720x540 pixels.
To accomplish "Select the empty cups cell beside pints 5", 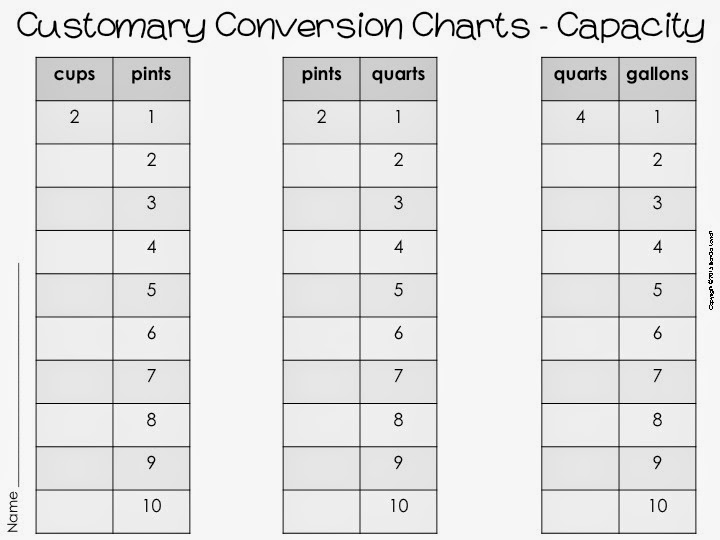I will [x=74, y=295].
